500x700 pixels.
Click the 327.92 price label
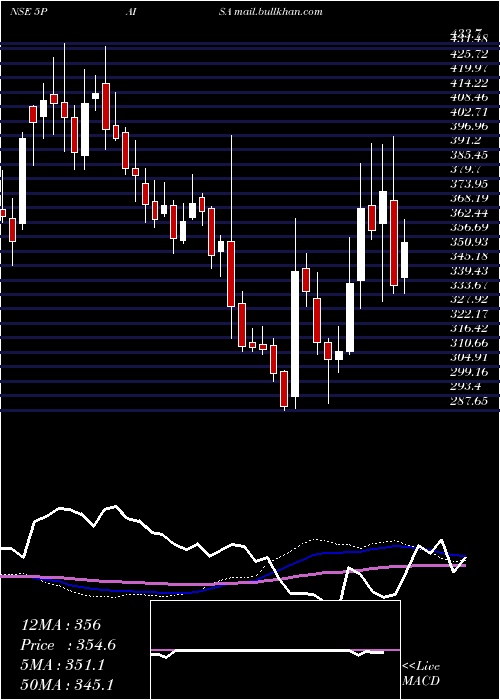click(x=469, y=300)
